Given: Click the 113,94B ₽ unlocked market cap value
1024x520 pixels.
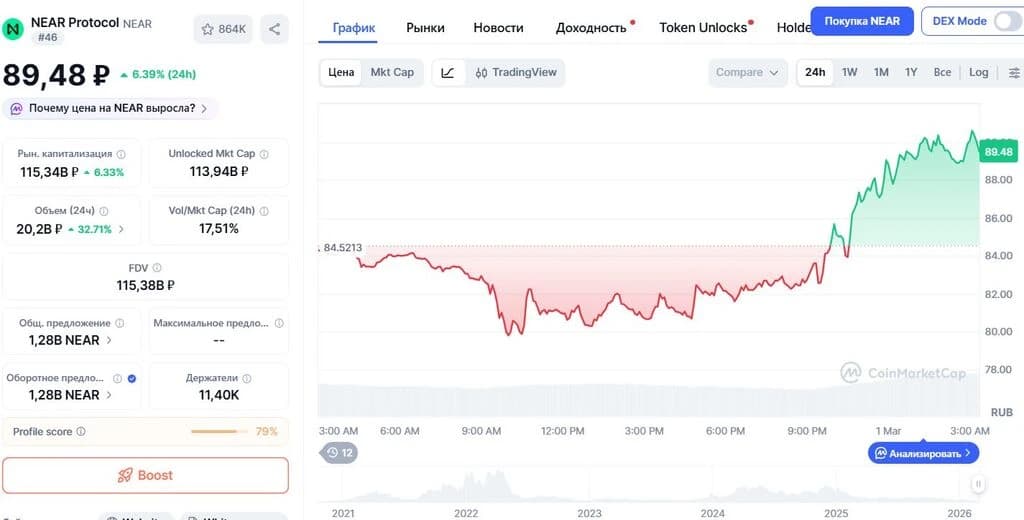Looking at the screenshot, I should coord(219,172).
